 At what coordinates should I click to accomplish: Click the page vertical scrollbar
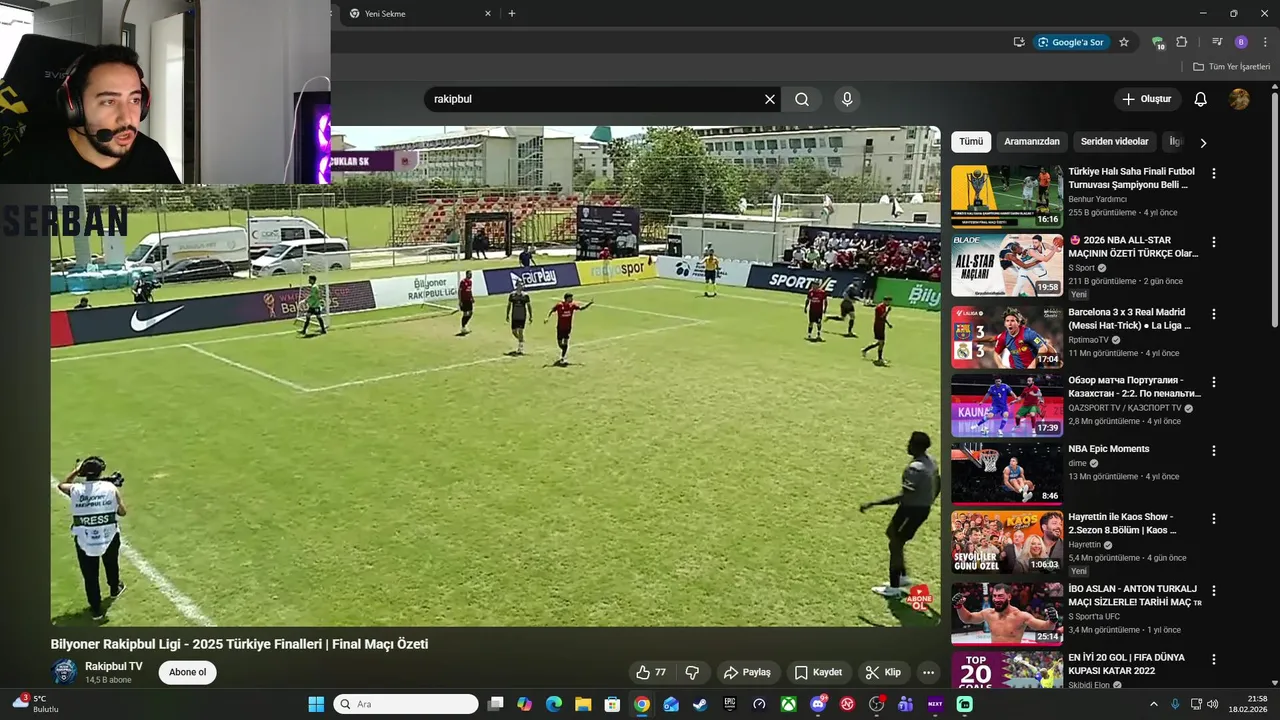click(1275, 208)
